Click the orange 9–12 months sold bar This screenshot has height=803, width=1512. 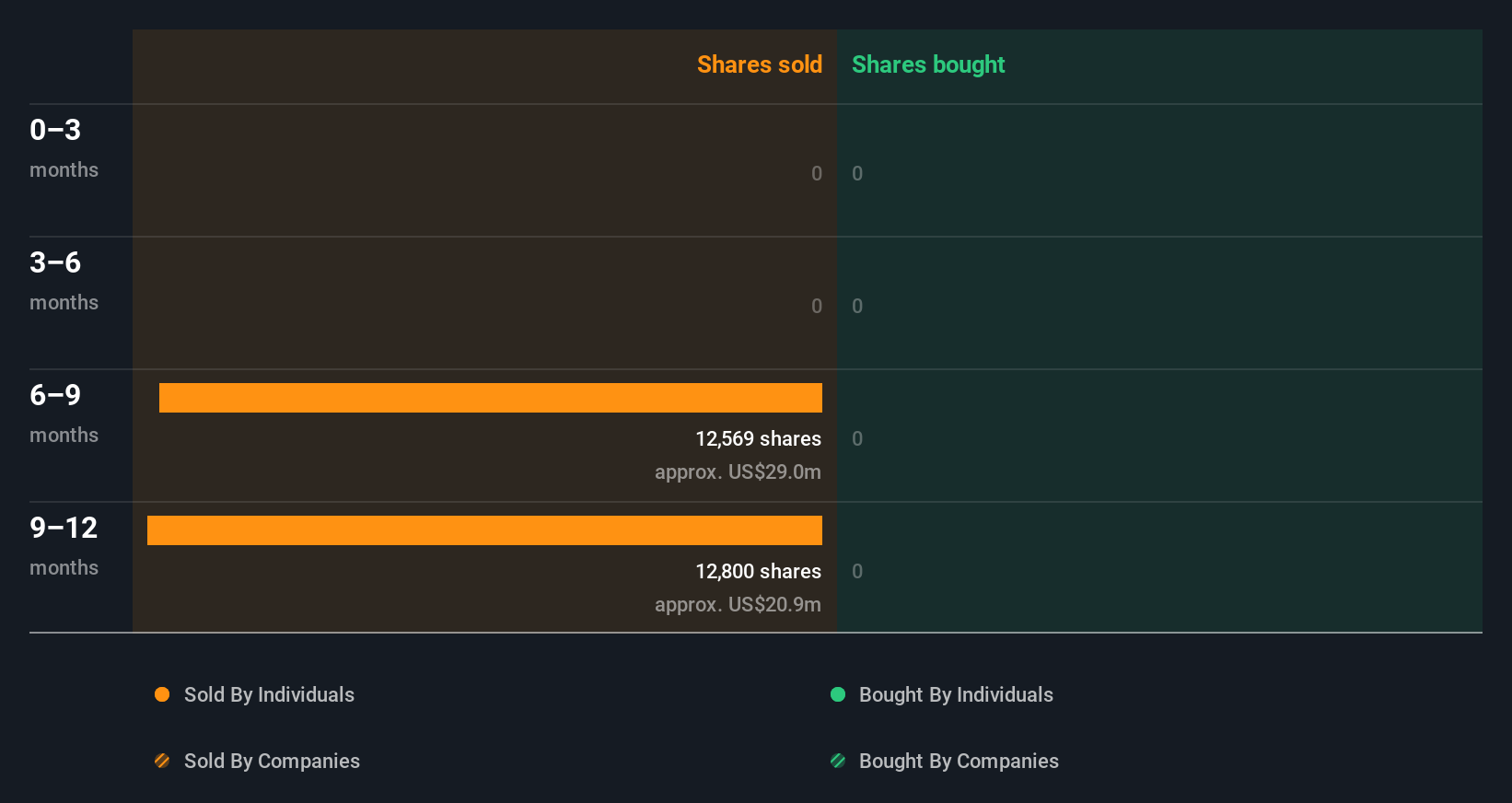(x=484, y=530)
